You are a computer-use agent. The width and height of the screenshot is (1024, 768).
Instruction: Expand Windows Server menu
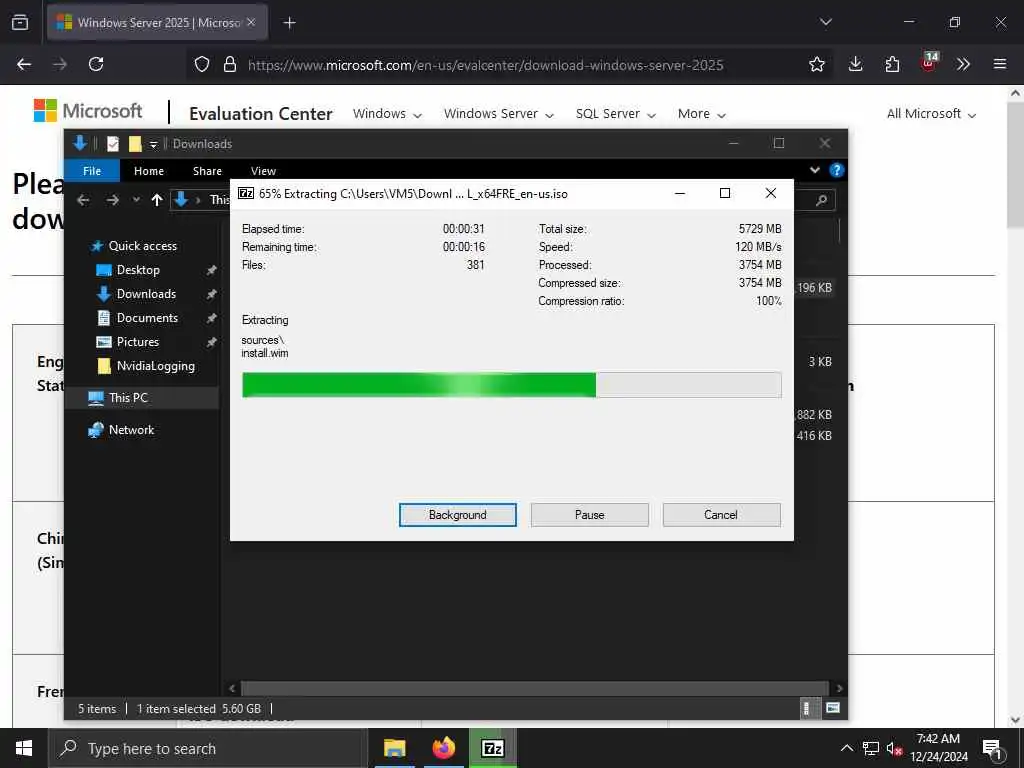[499, 114]
